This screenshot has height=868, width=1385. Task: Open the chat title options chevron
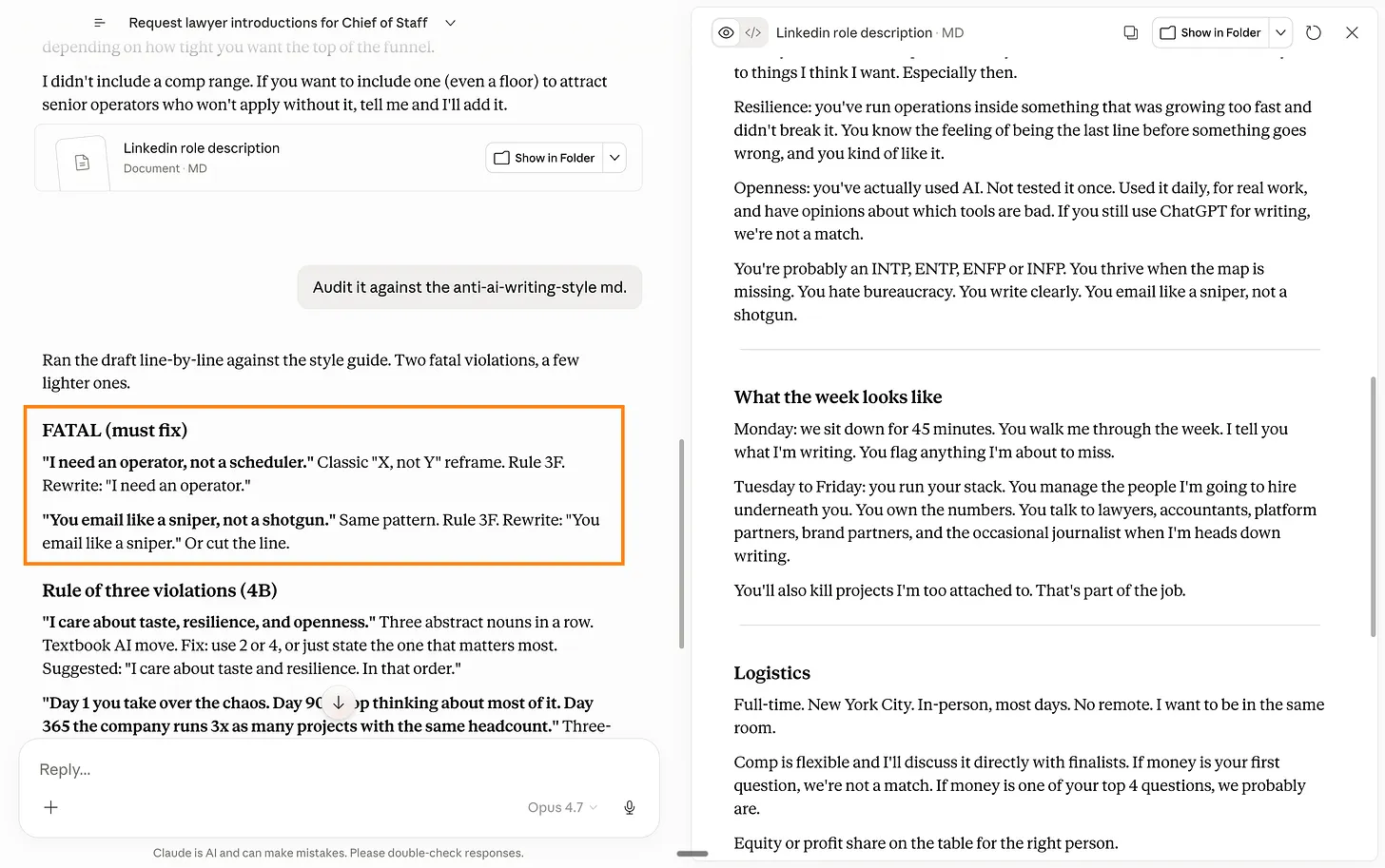click(x=451, y=23)
